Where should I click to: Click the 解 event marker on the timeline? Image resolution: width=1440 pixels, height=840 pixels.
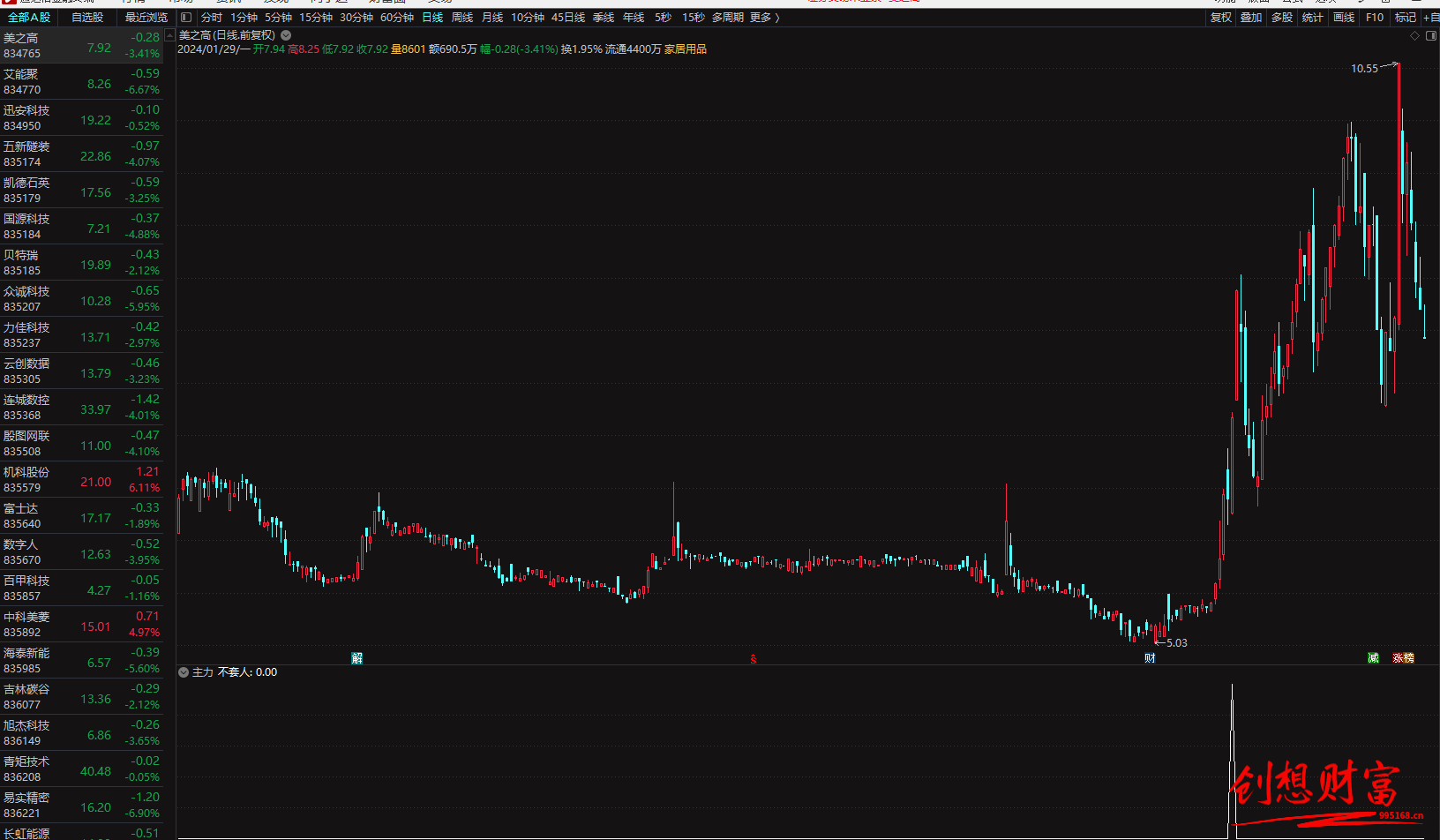(357, 658)
